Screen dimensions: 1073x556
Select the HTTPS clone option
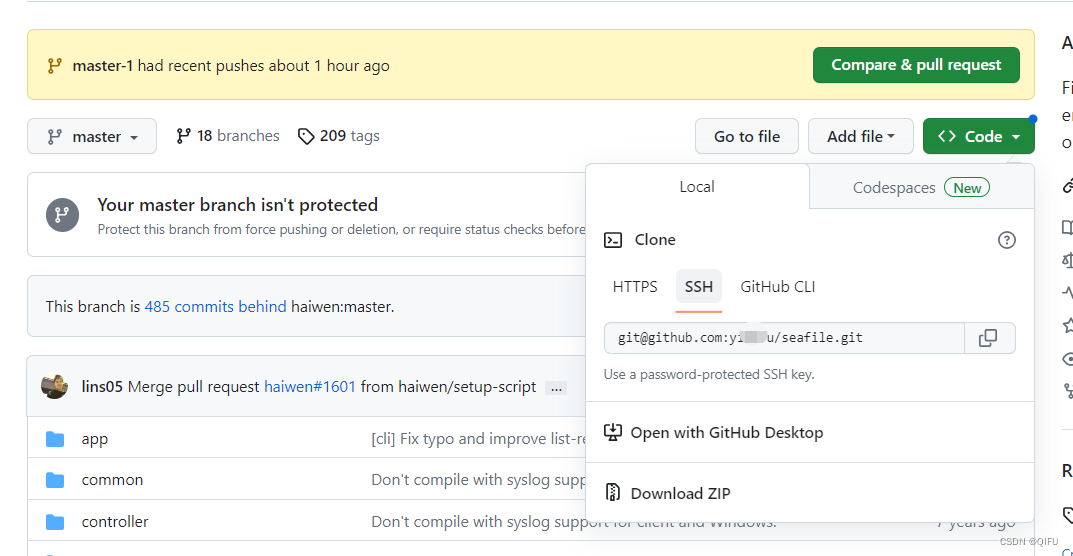pyautogui.click(x=635, y=287)
